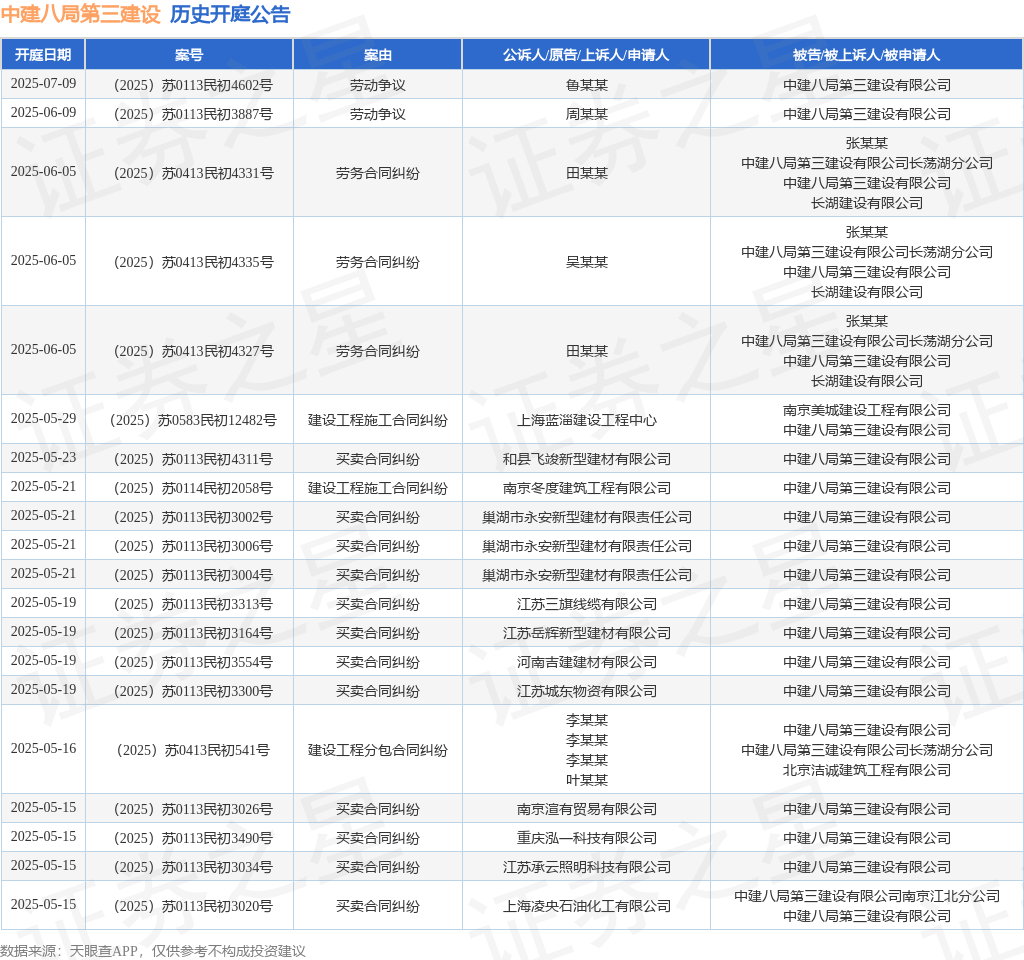Select plaintiff 江苏岳辉新型建材有限公司
The height and width of the screenshot is (960, 1024).
586,633
